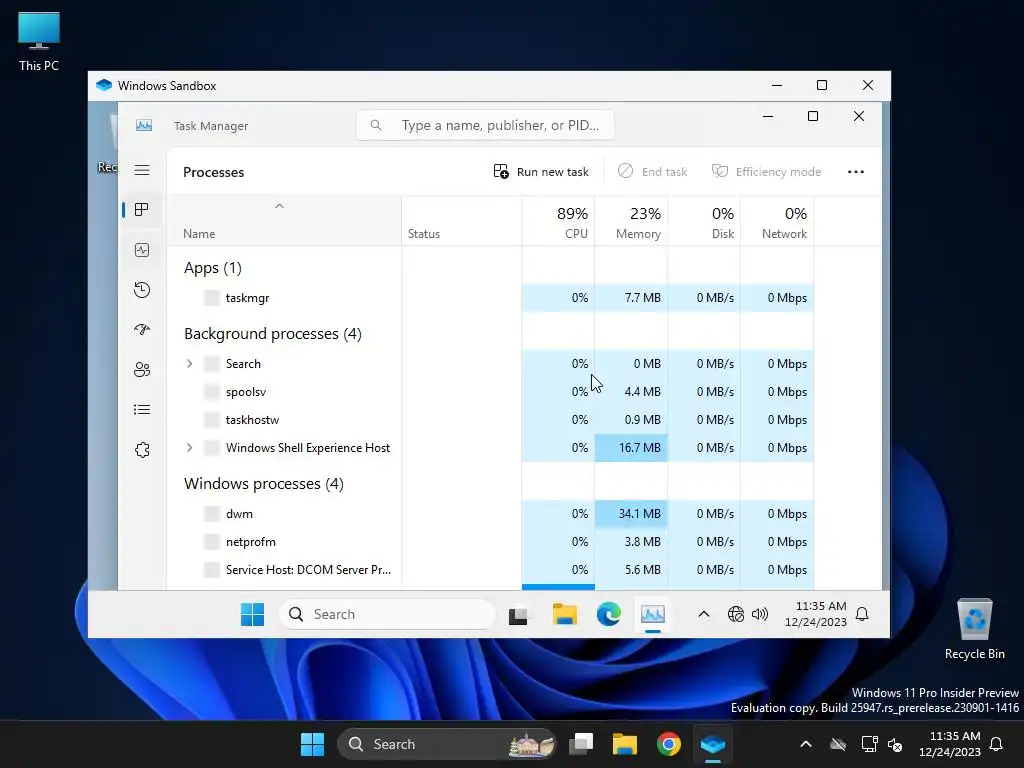
Task: Show hidden icons in host system tray
Action: pos(806,744)
